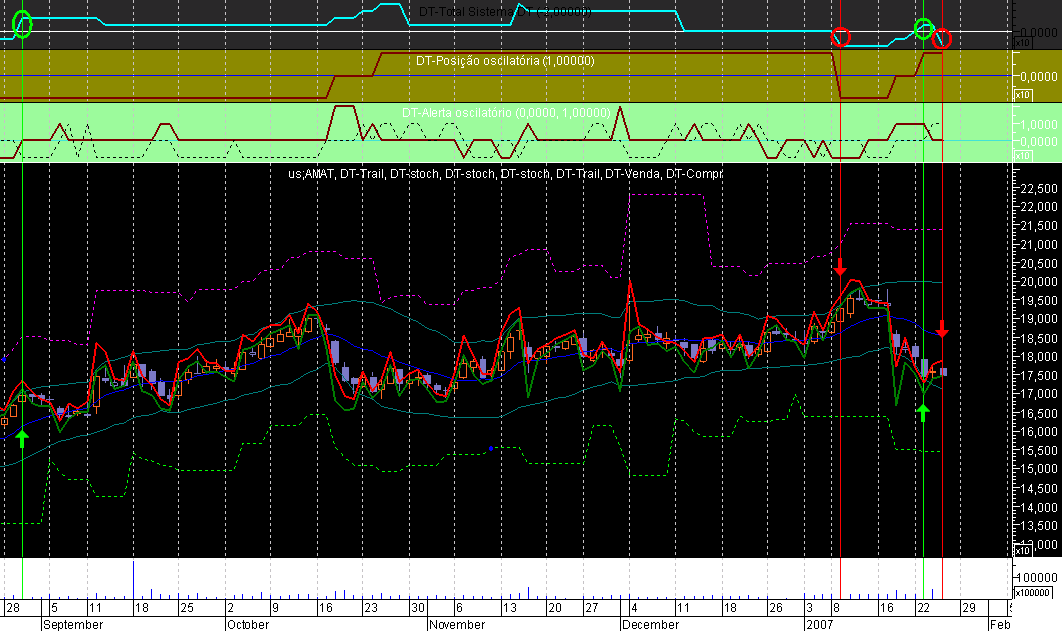Click the 0,0000 value on DT-Posição oscilatória axis
This screenshot has height=631, width=1062.
(x=1038, y=77)
